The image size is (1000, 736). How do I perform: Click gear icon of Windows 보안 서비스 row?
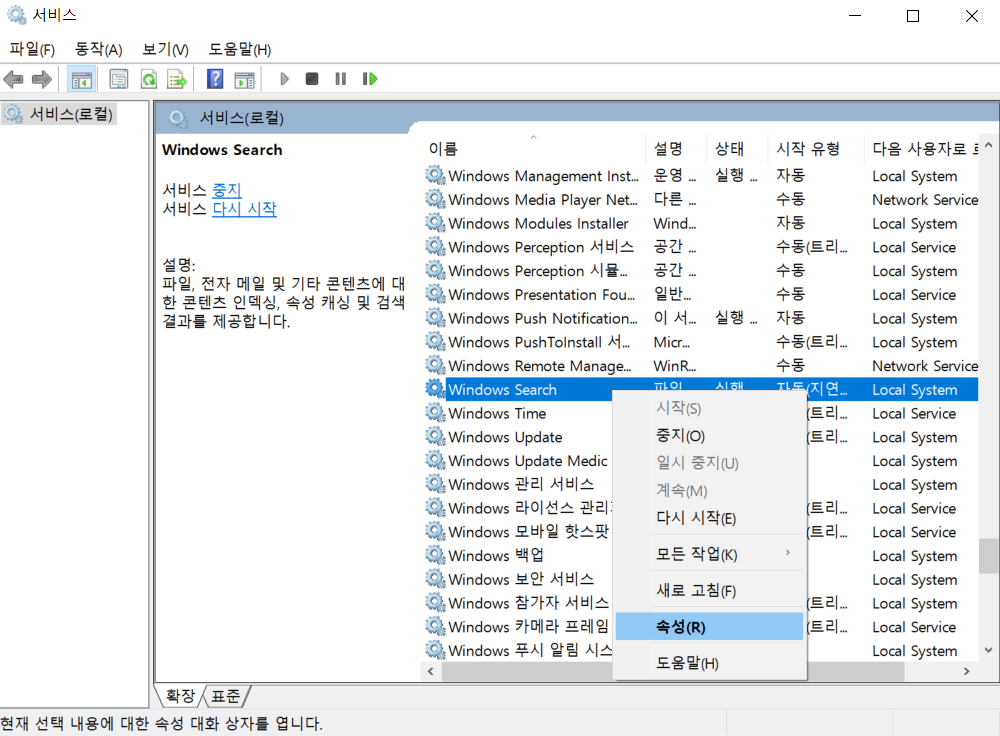click(x=436, y=578)
